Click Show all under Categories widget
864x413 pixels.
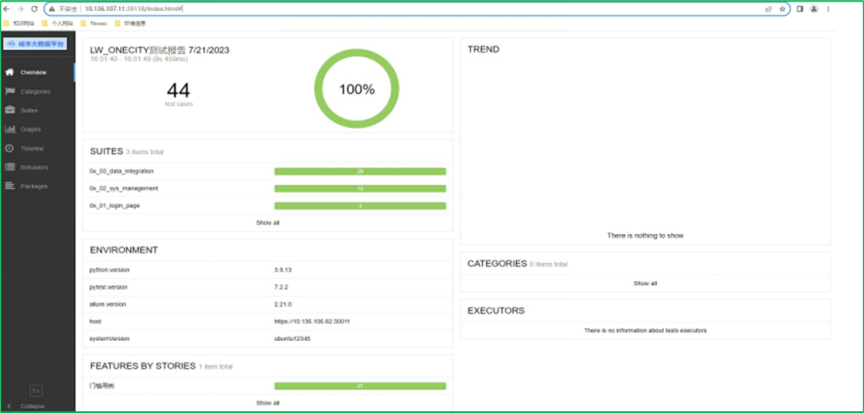tap(645, 283)
